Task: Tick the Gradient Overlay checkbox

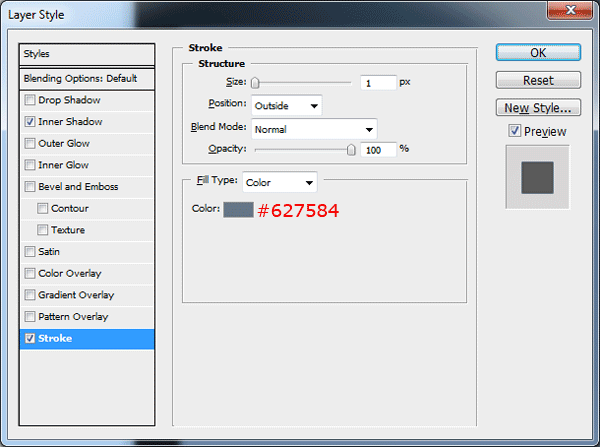Action: pos(30,295)
